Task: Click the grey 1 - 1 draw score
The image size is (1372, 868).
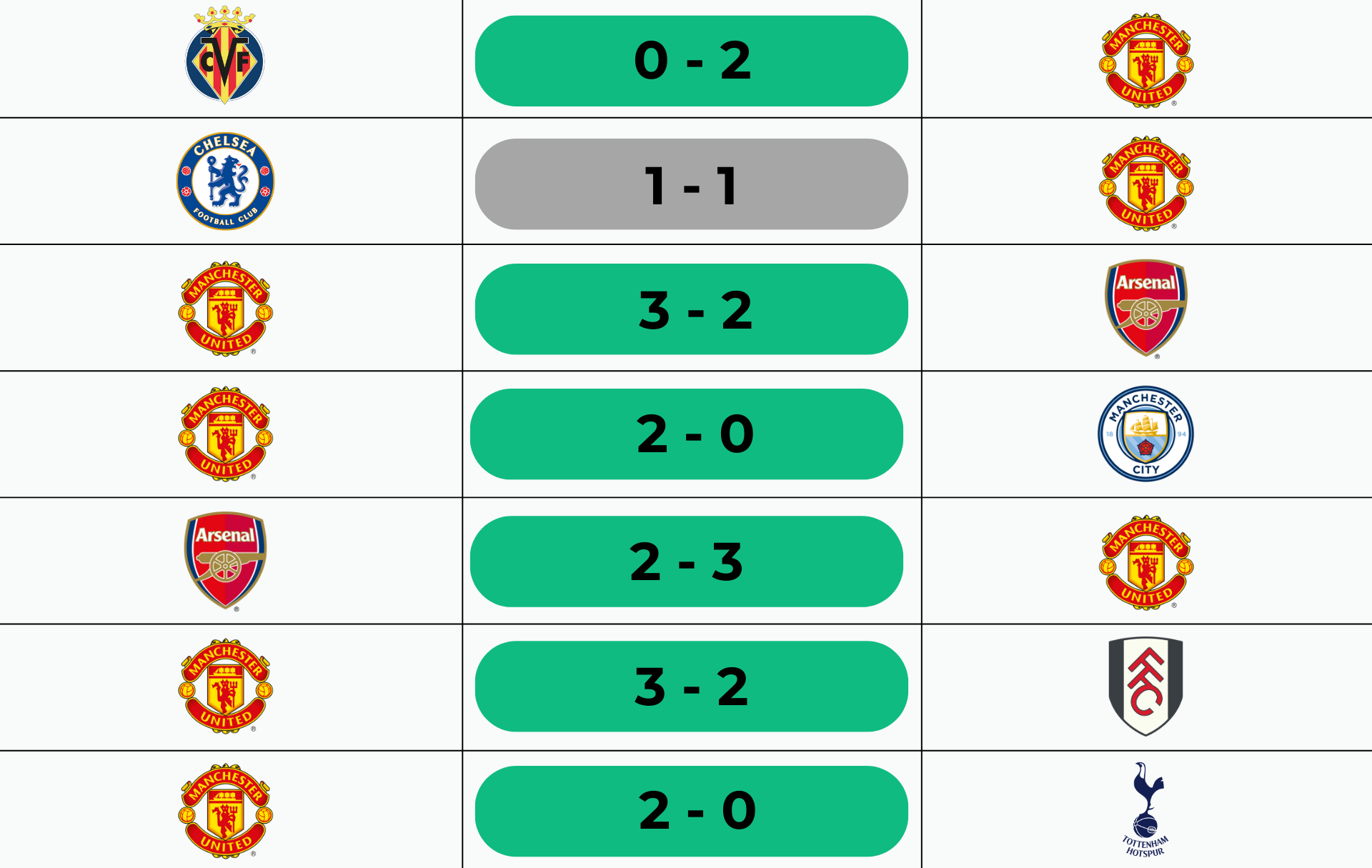Action: (x=691, y=184)
